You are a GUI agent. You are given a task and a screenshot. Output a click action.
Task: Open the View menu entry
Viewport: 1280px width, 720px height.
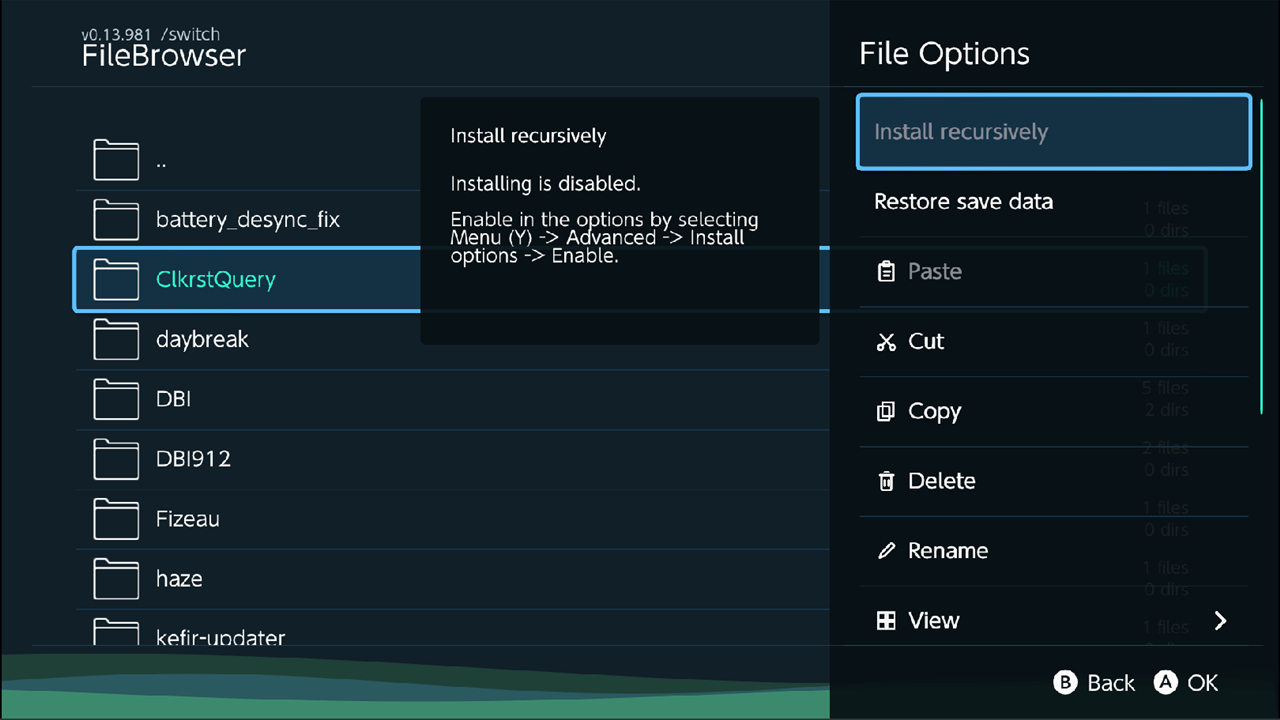pos(1054,616)
